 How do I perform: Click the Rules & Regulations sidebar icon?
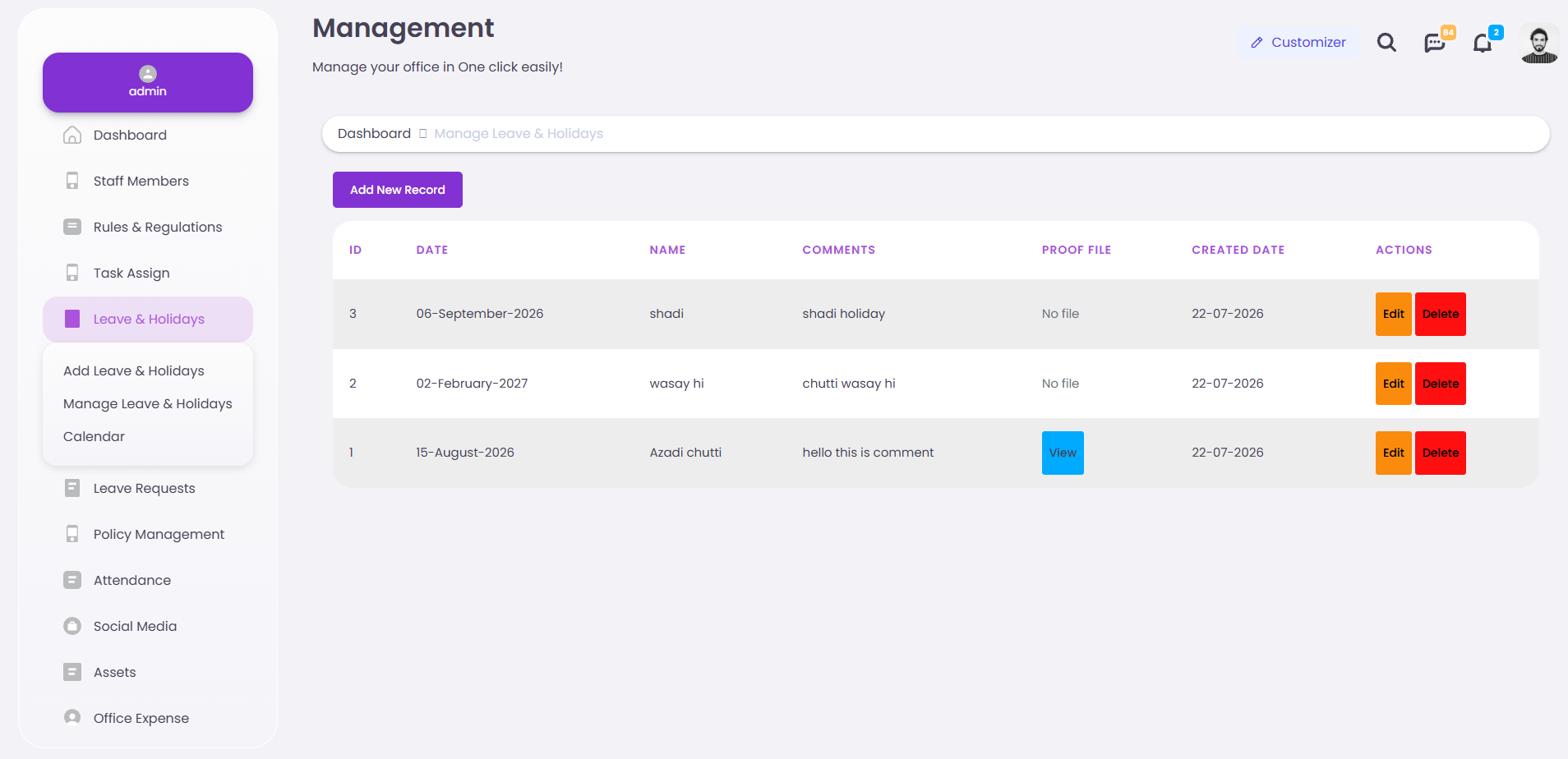(72, 227)
